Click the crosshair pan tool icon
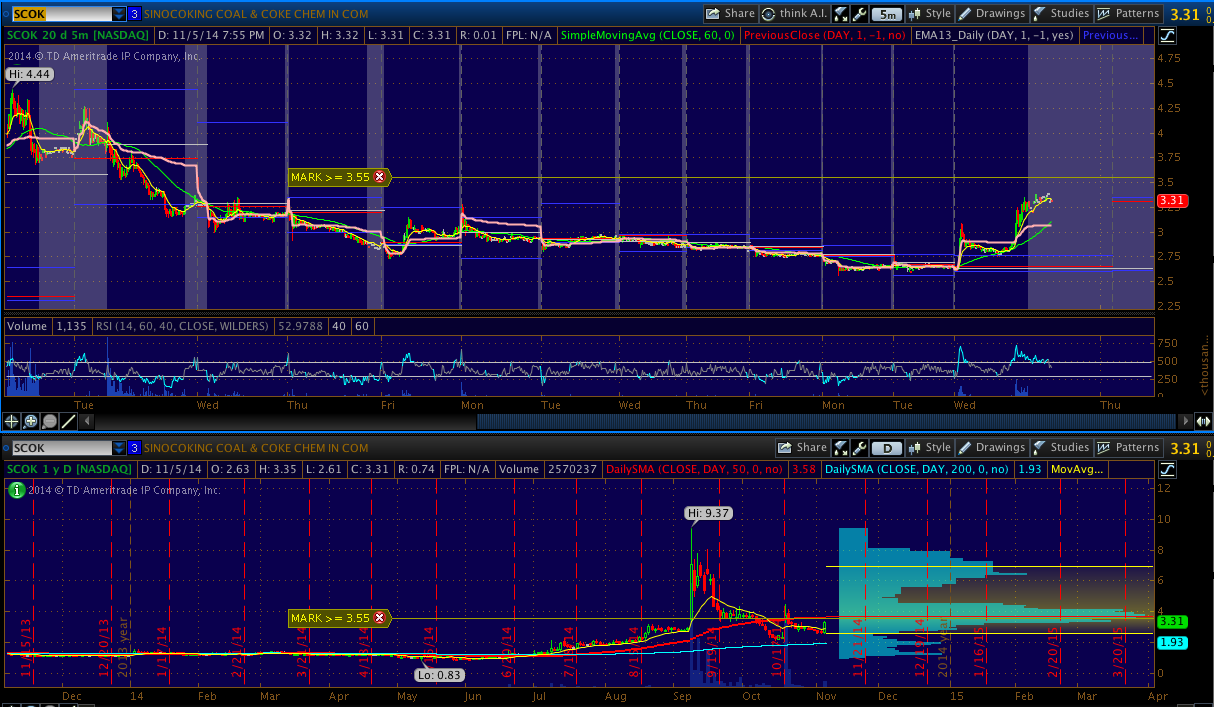The height and width of the screenshot is (707, 1214). [x=12, y=421]
